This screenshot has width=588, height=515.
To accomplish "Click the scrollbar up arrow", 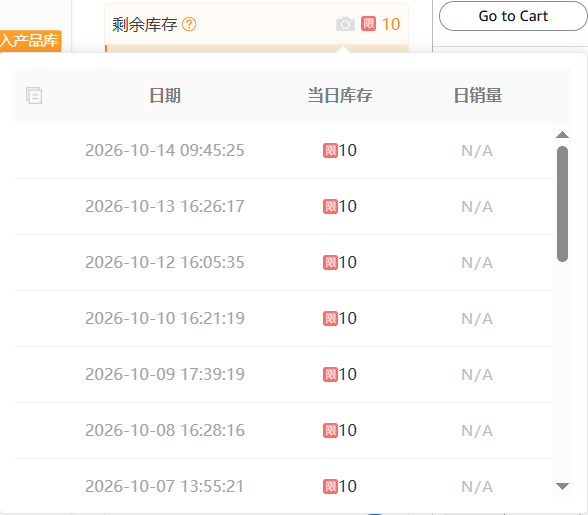I will [x=562, y=135].
